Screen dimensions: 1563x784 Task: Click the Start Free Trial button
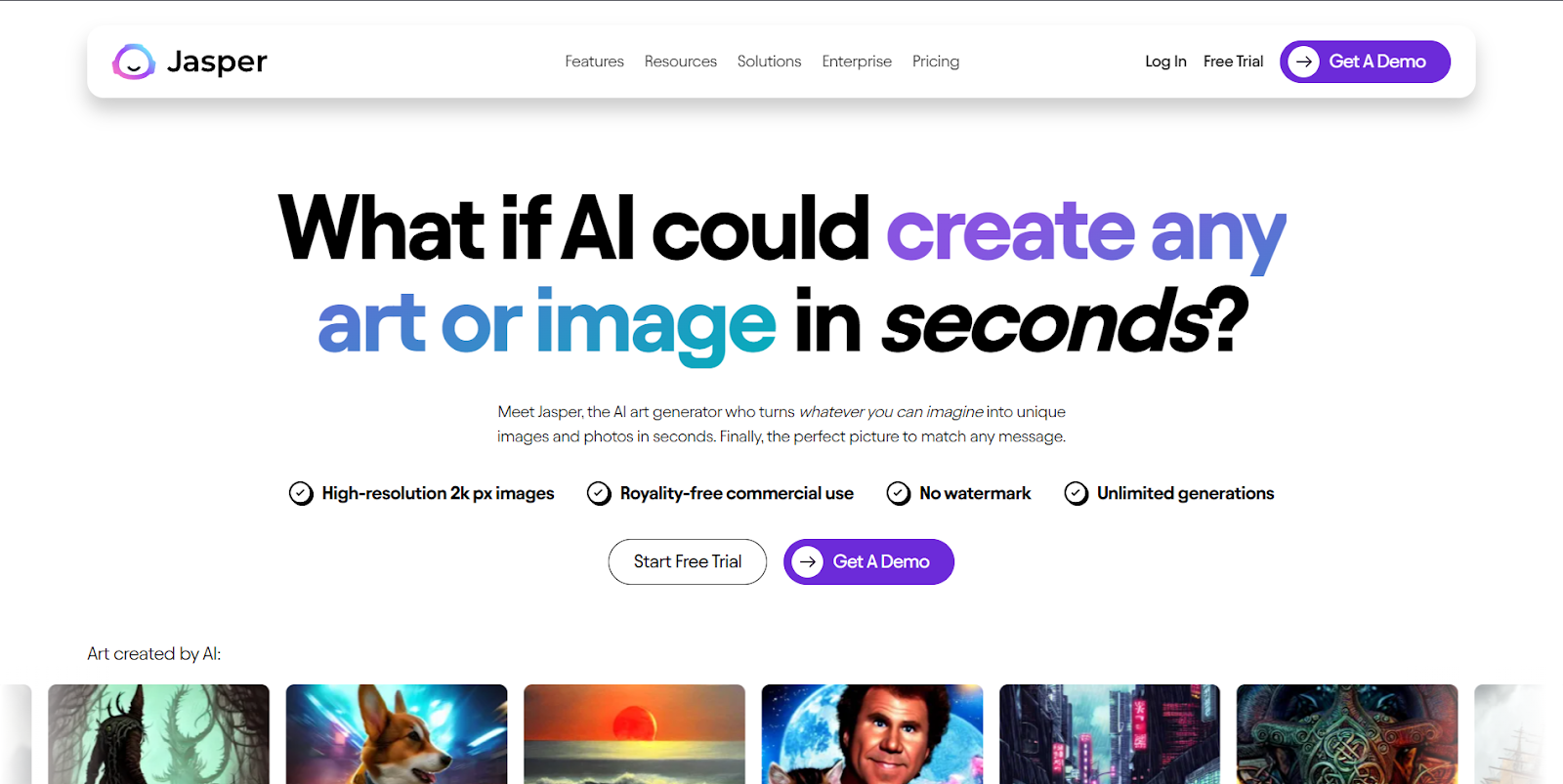click(x=688, y=561)
